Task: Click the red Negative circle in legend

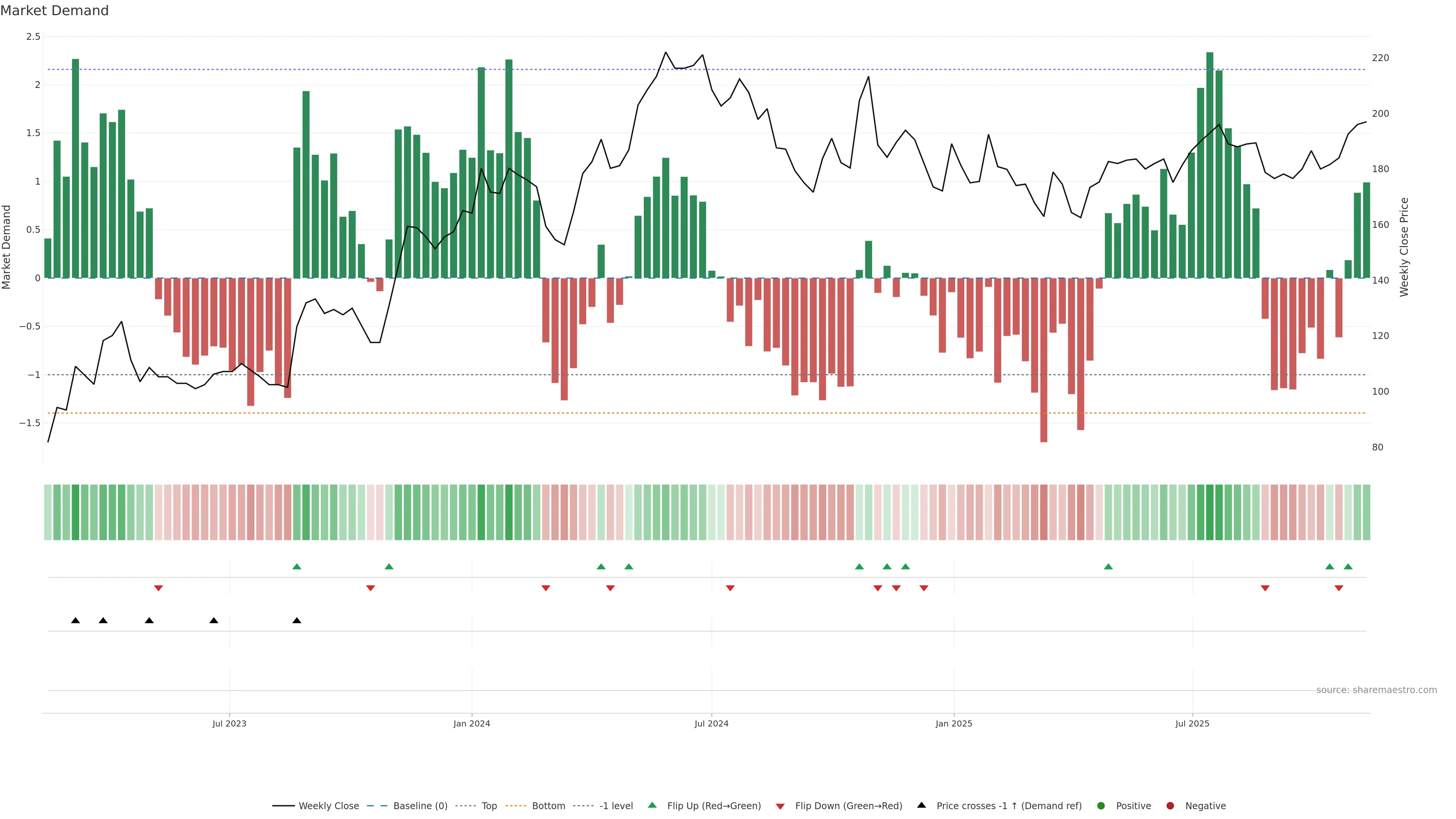Action: coord(1170,806)
